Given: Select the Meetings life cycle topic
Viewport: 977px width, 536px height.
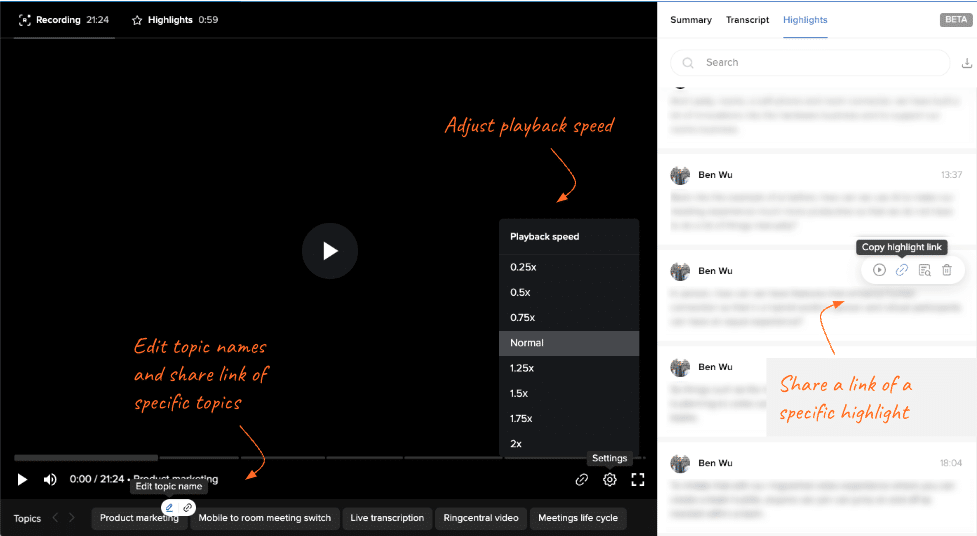Looking at the screenshot, I should click(578, 518).
